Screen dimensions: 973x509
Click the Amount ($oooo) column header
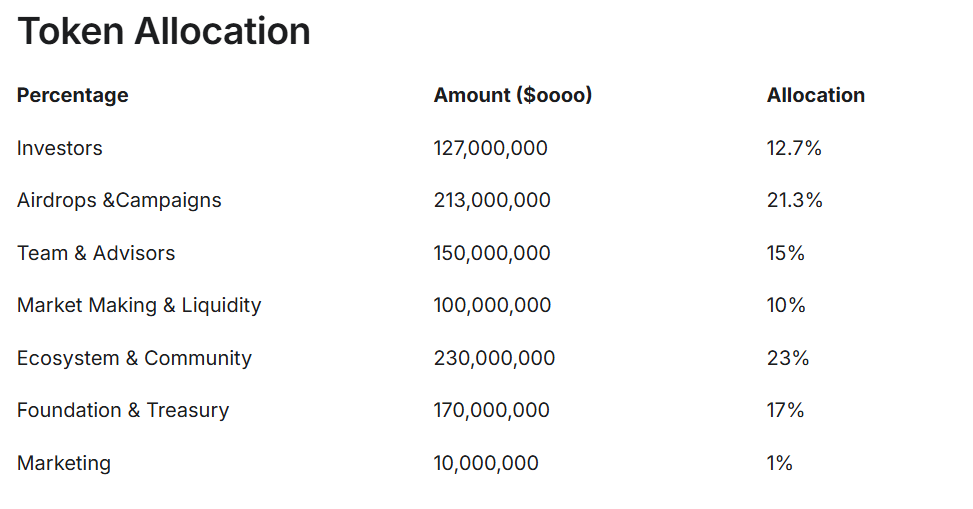513,95
